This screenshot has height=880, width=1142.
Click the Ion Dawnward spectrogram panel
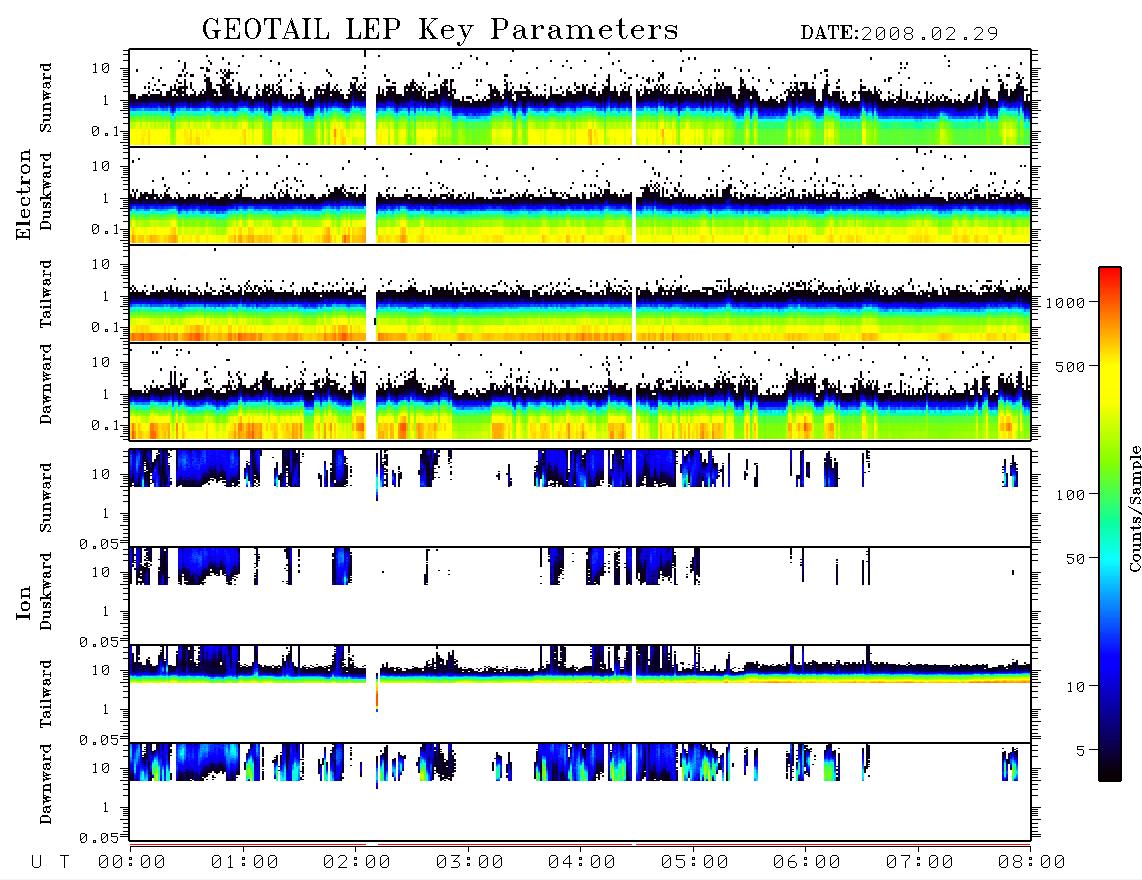click(580, 792)
